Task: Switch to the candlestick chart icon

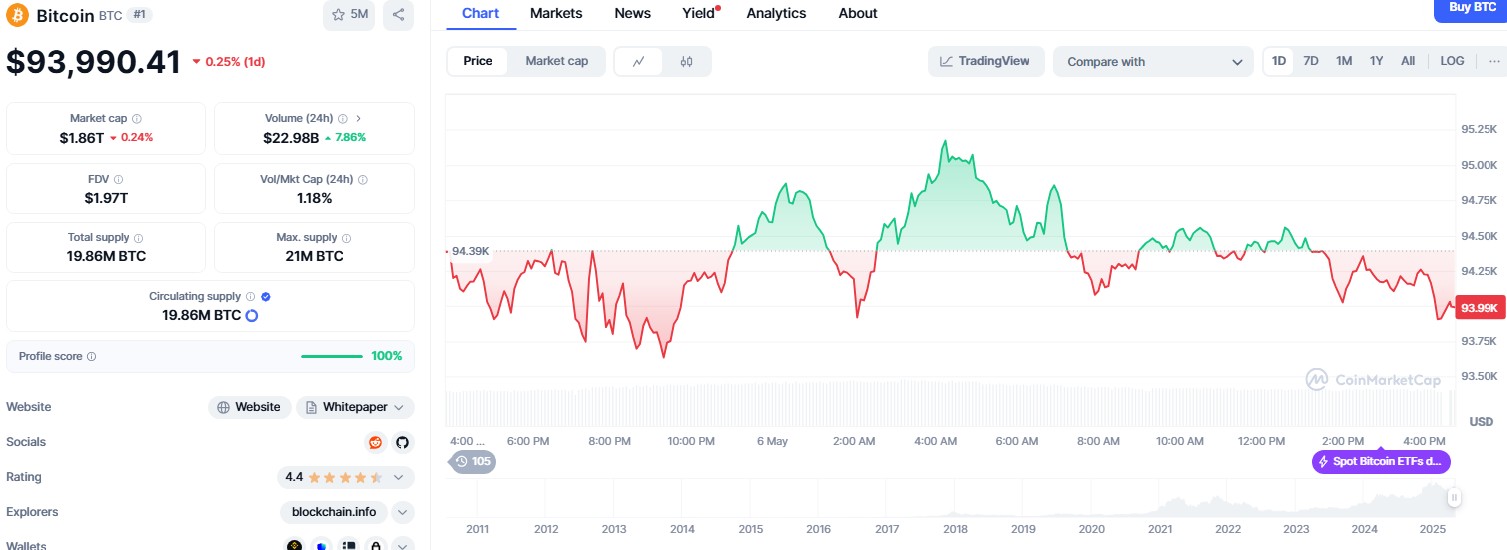Action: (686, 61)
